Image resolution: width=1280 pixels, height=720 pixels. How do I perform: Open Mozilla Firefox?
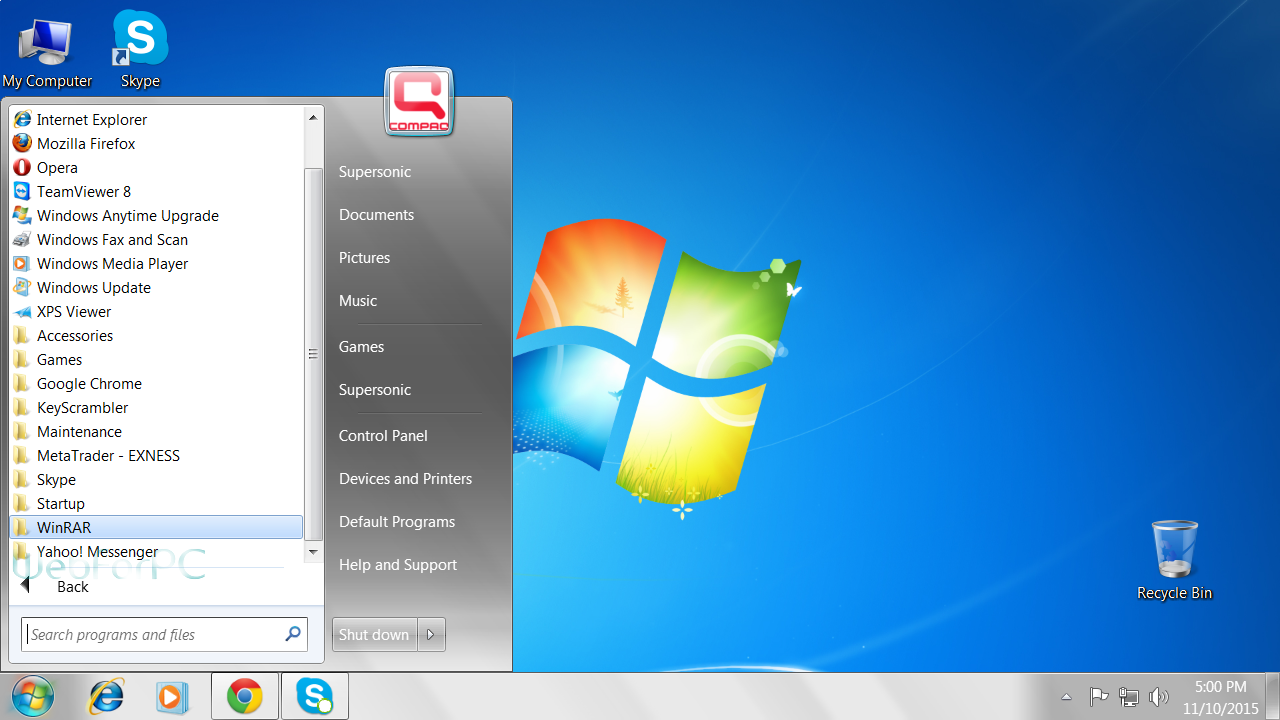(x=86, y=143)
